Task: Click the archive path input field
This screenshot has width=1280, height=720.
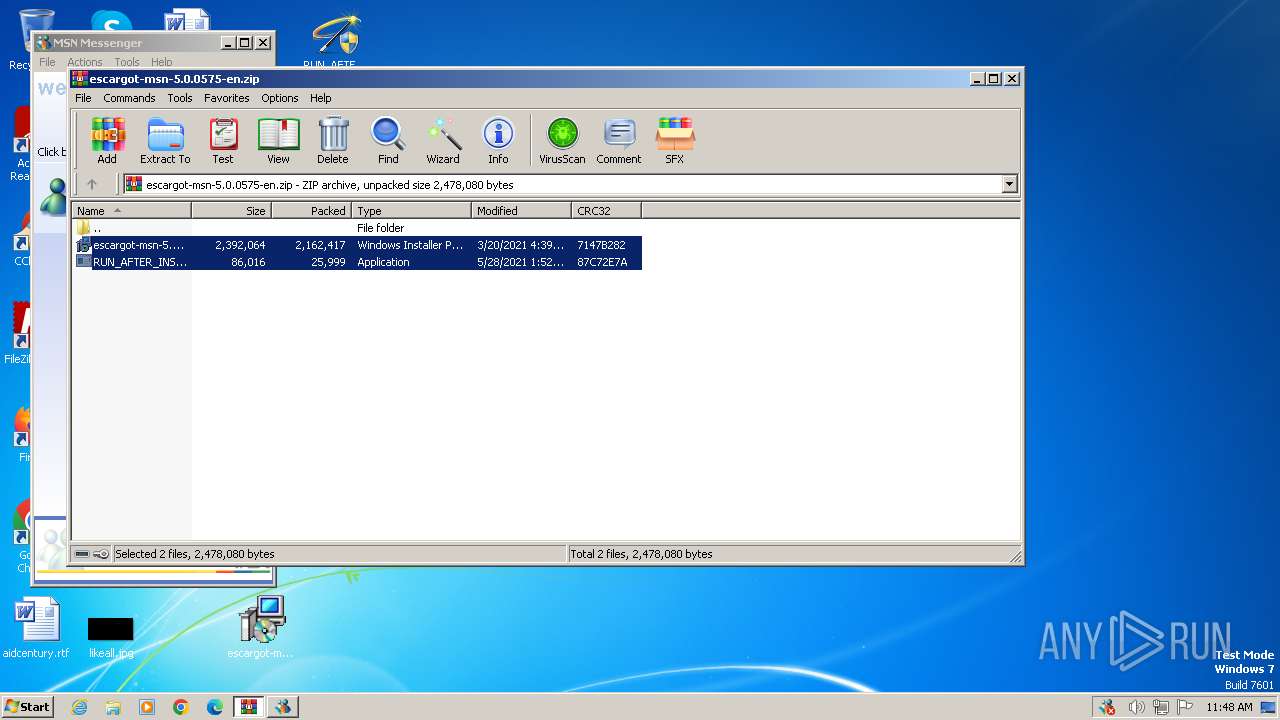Action: pos(562,184)
